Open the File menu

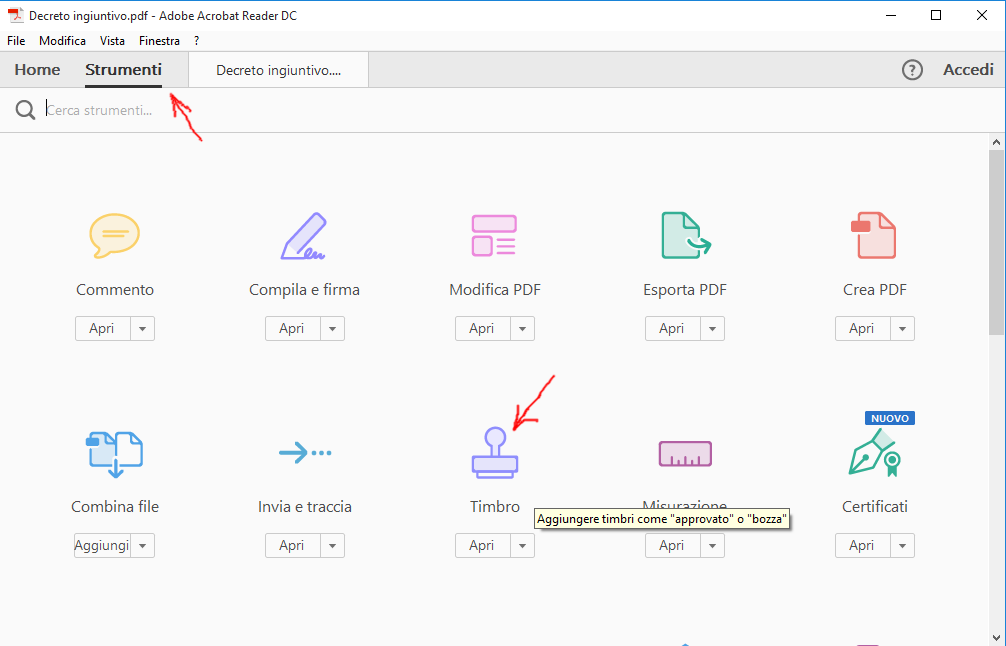(16, 40)
